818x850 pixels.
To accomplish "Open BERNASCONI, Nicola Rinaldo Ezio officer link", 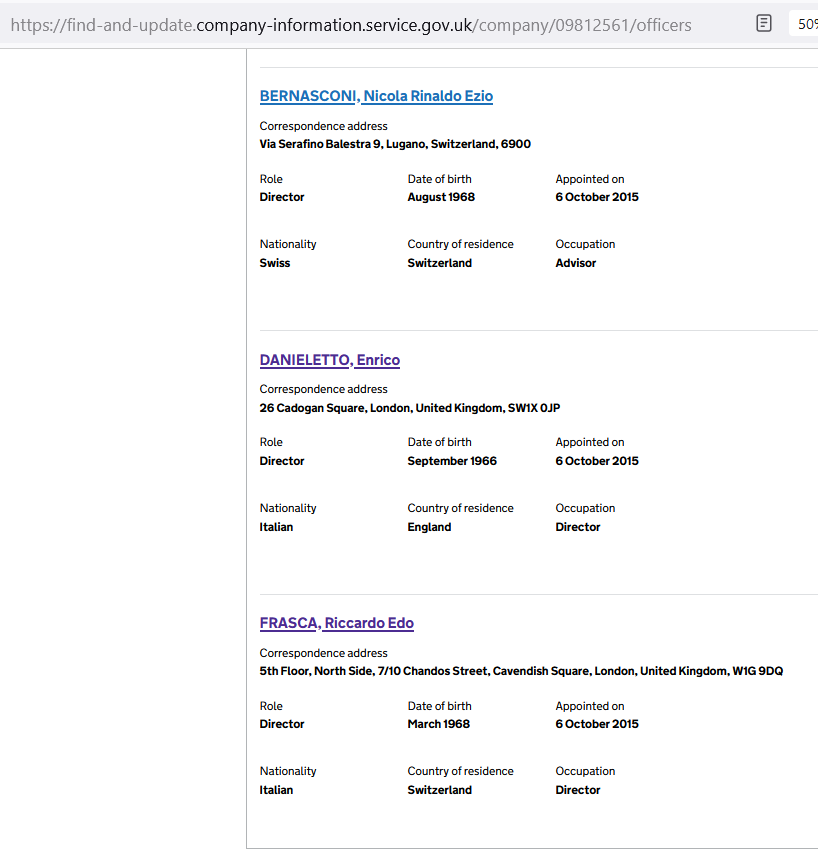I will click(x=376, y=96).
